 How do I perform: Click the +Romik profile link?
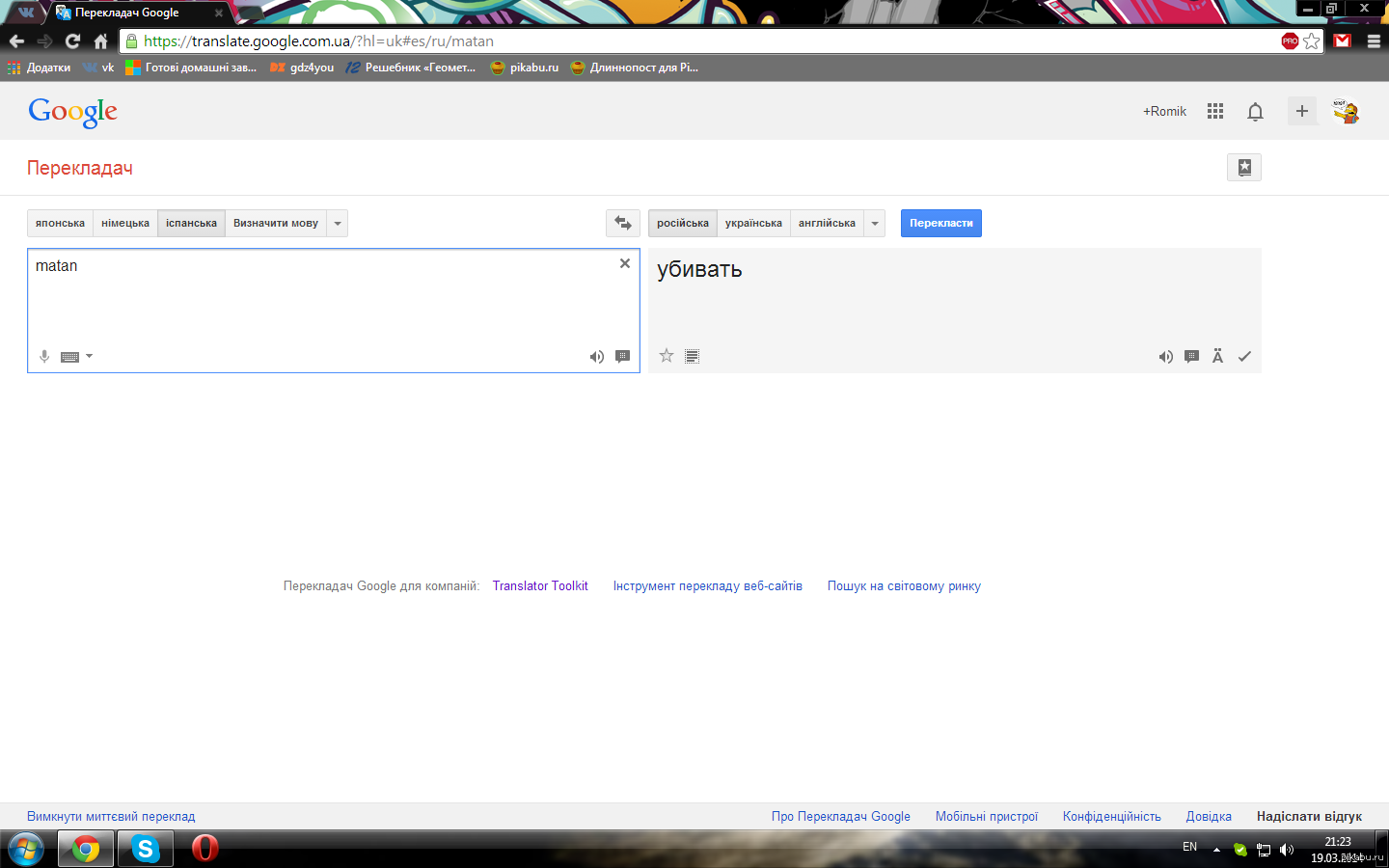coord(1164,111)
